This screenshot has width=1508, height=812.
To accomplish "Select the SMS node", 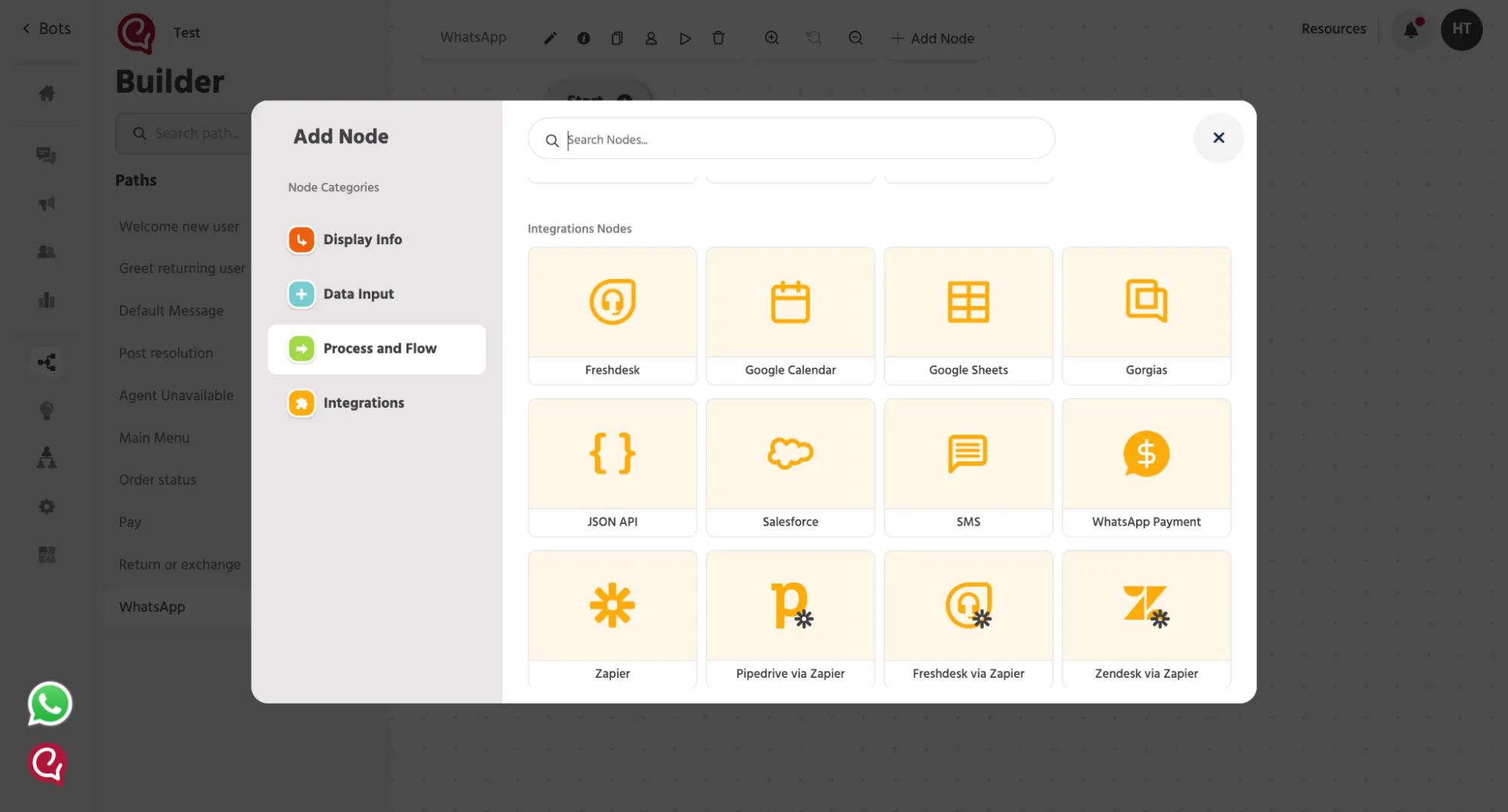I will tap(968, 467).
